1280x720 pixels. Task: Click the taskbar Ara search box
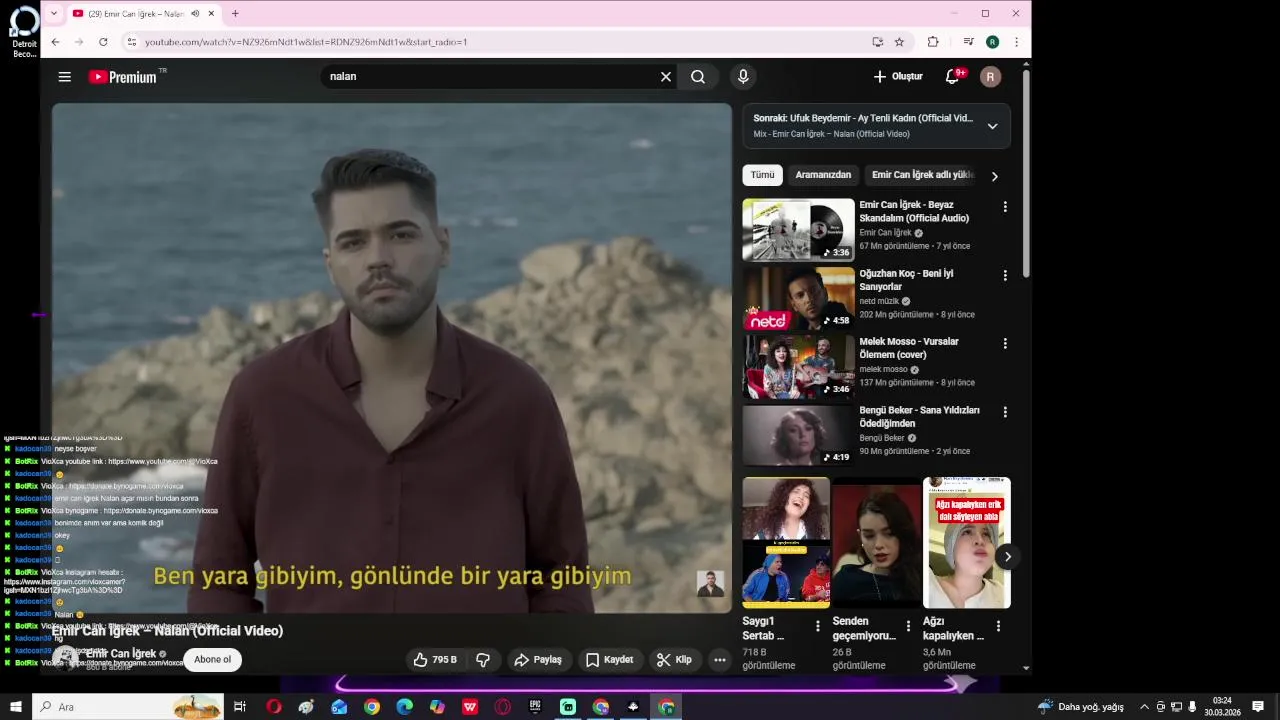pos(128,707)
